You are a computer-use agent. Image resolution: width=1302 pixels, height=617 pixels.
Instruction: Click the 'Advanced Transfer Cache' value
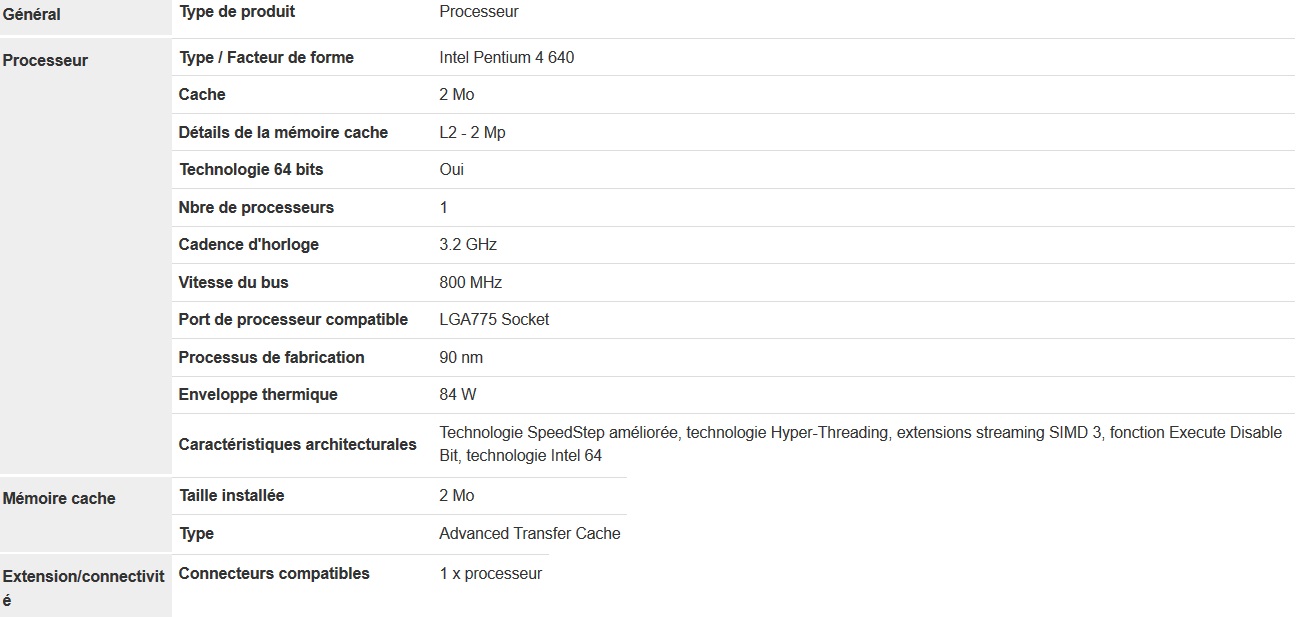tap(529, 533)
